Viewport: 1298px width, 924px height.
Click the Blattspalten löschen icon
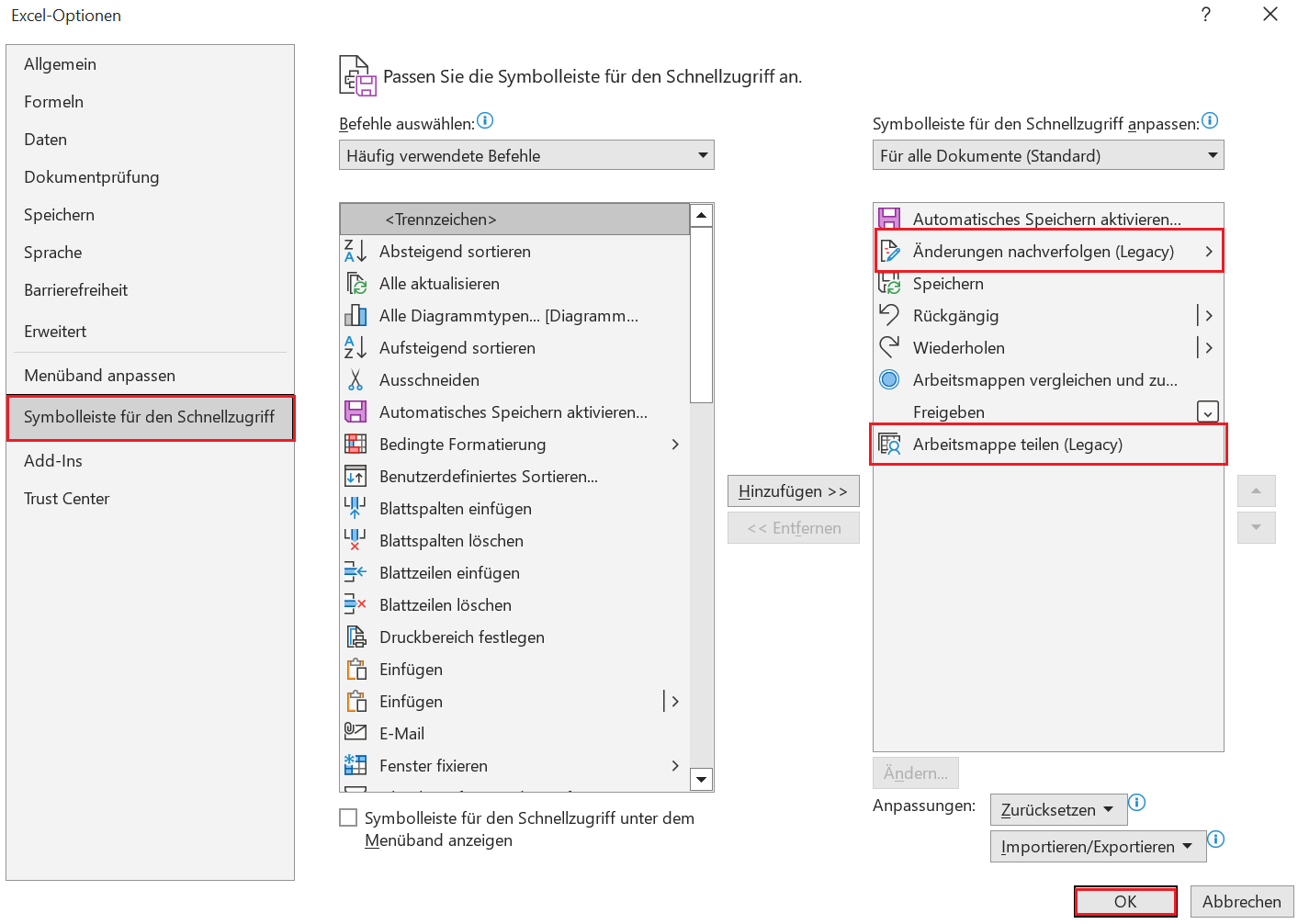(356, 540)
